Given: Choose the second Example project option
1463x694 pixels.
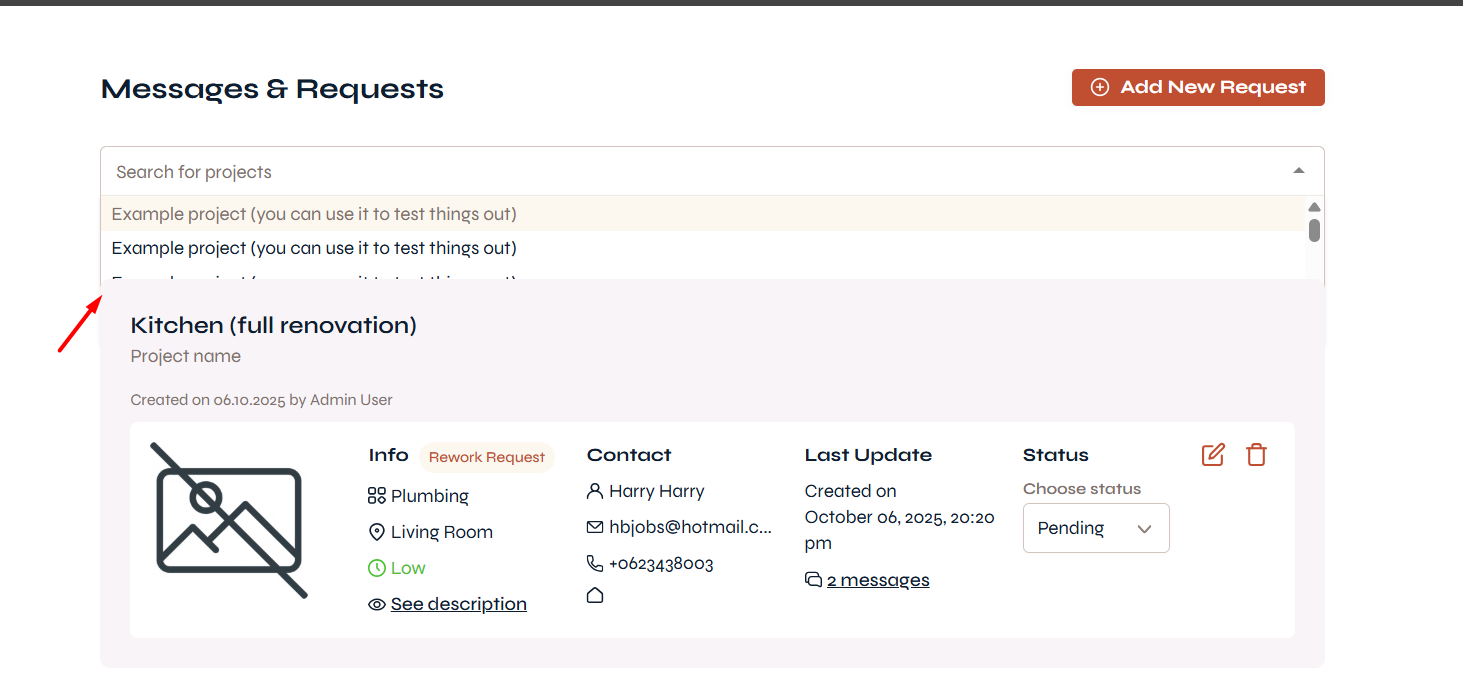Looking at the screenshot, I should [314, 248].
